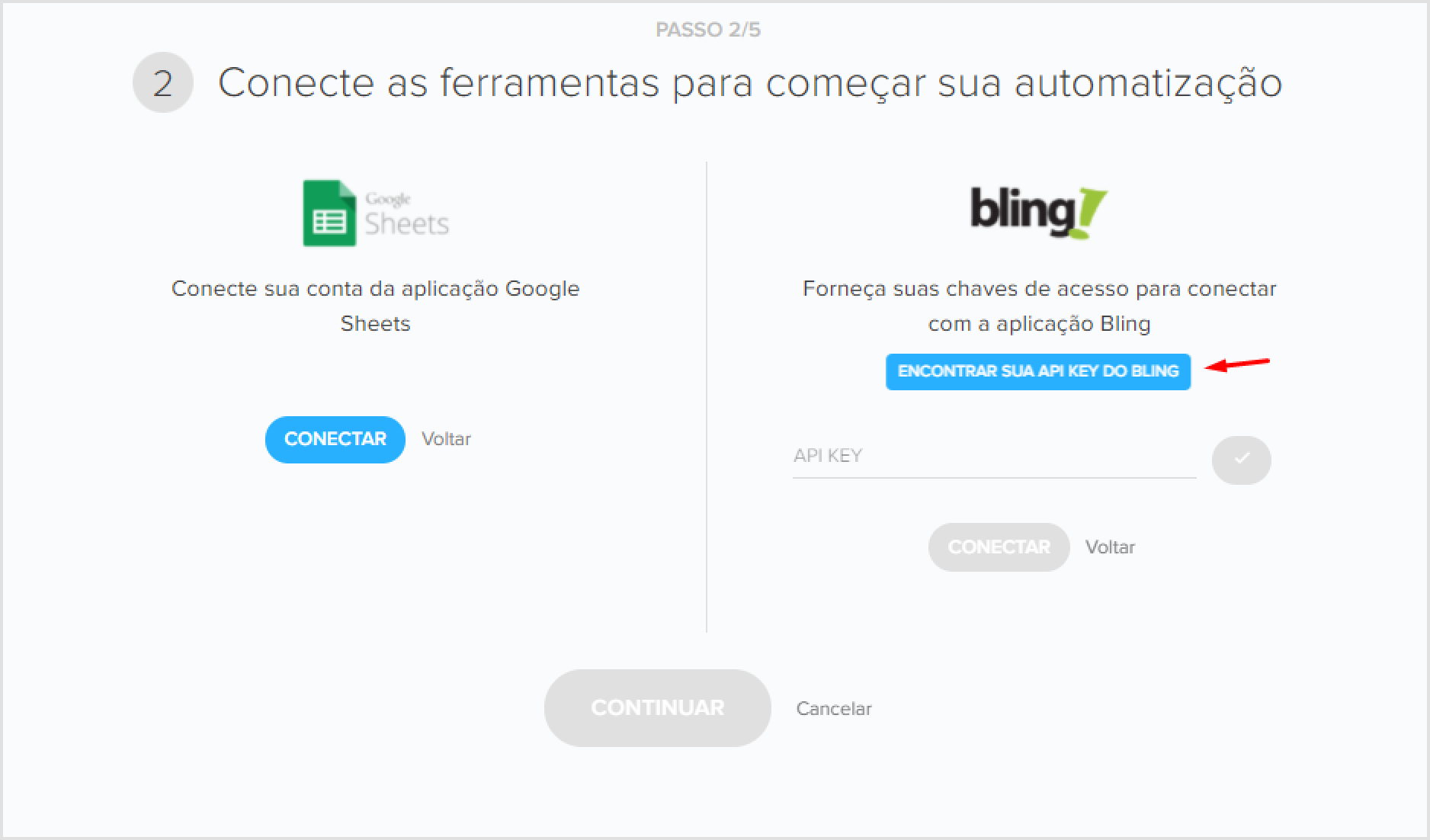
Task: Click the API KEY input field
Action: coord(994,456)
